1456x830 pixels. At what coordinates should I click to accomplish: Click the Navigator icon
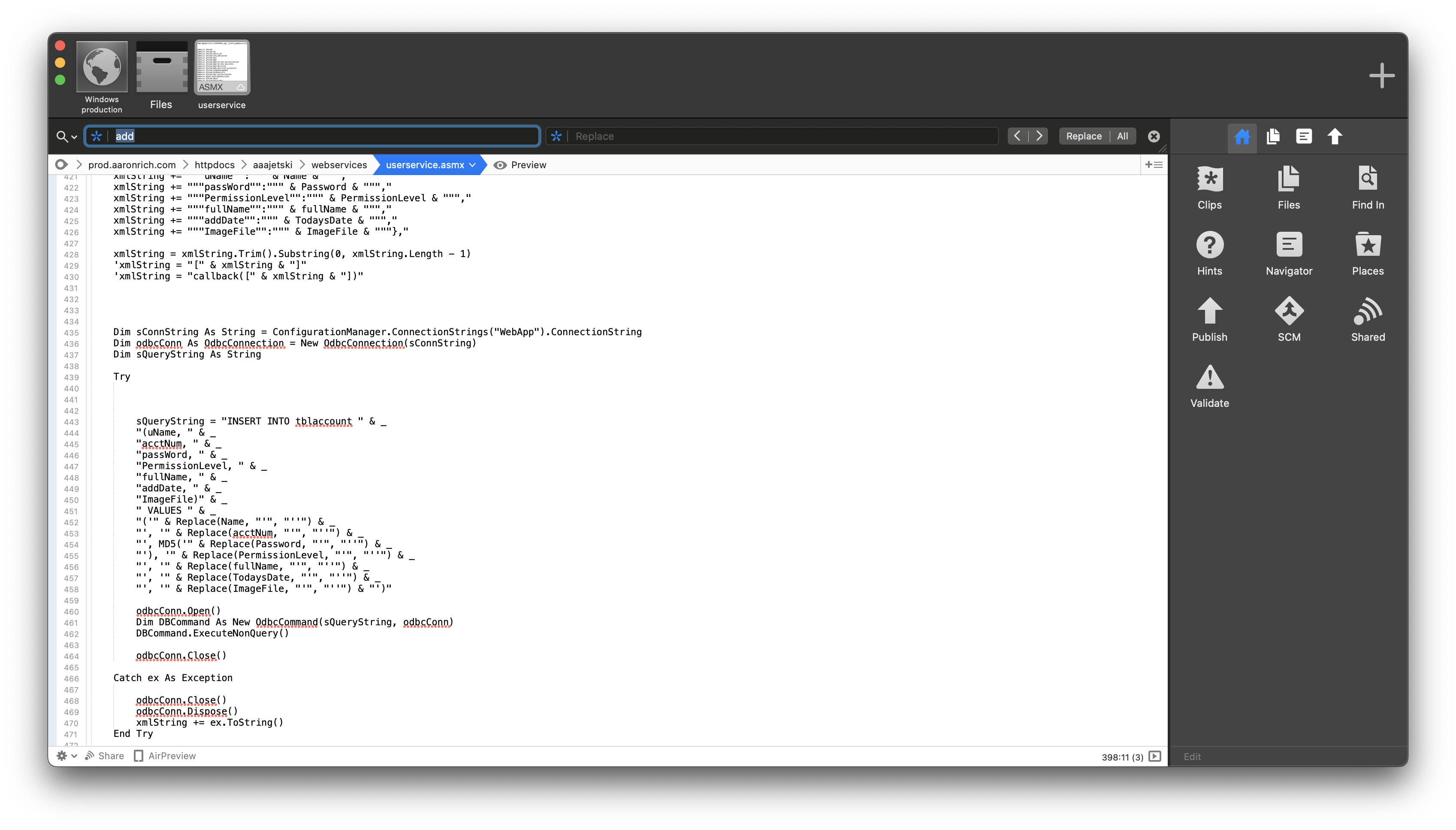click(1289, 245)
